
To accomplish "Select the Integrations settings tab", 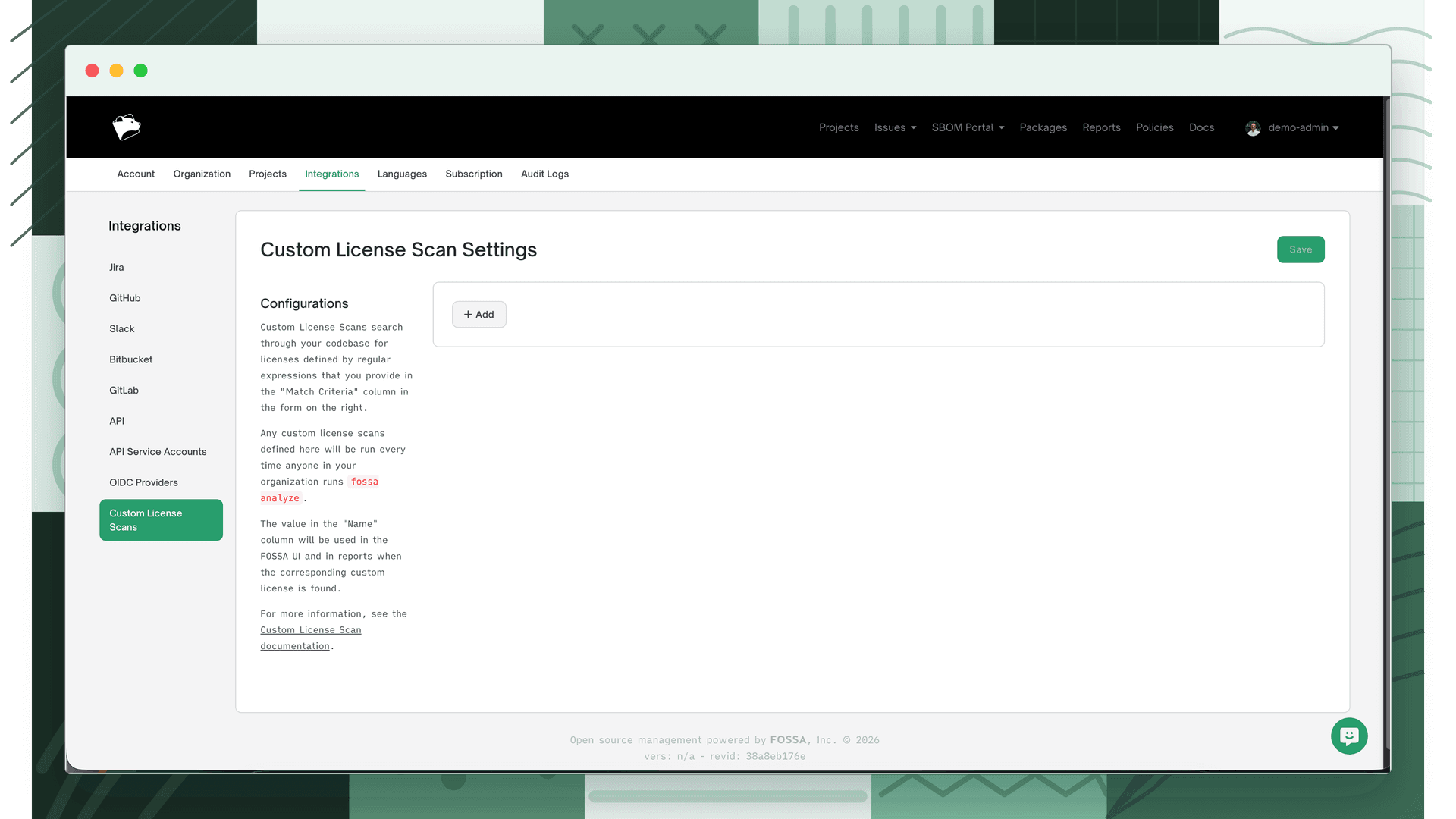I will click(332, 174).
